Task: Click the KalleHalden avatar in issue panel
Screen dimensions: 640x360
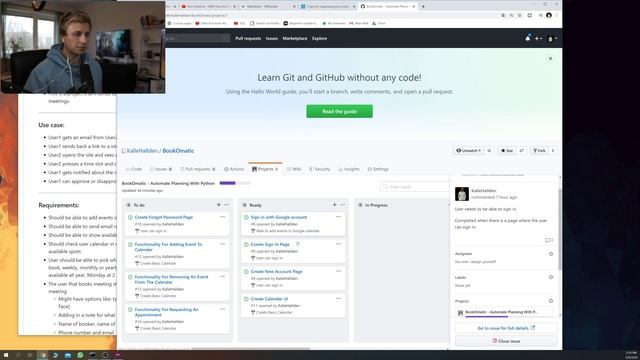Action: [x=462, y=194]
